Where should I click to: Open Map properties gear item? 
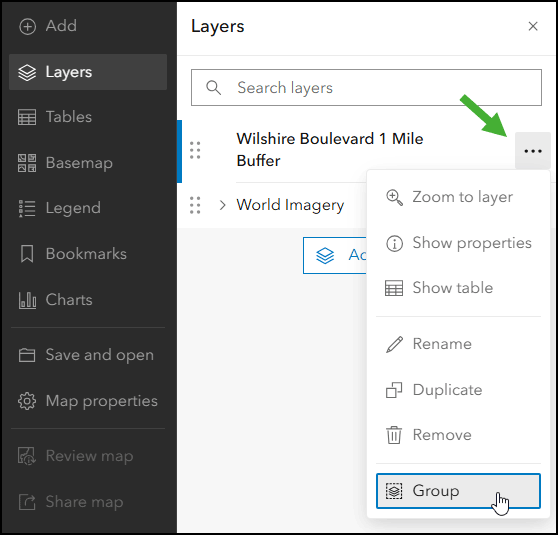tap(88, 401)
